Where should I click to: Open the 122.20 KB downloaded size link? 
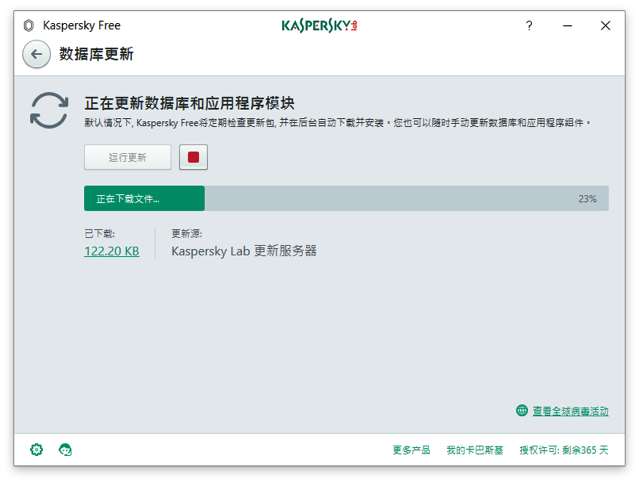tap(112, 251)
